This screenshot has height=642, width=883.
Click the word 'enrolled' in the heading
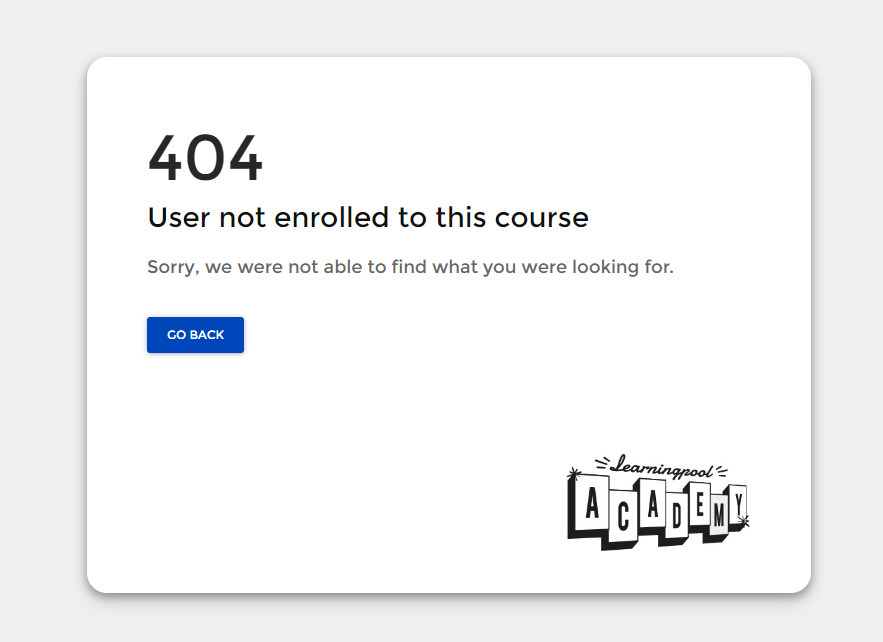[x=332, y=217]
